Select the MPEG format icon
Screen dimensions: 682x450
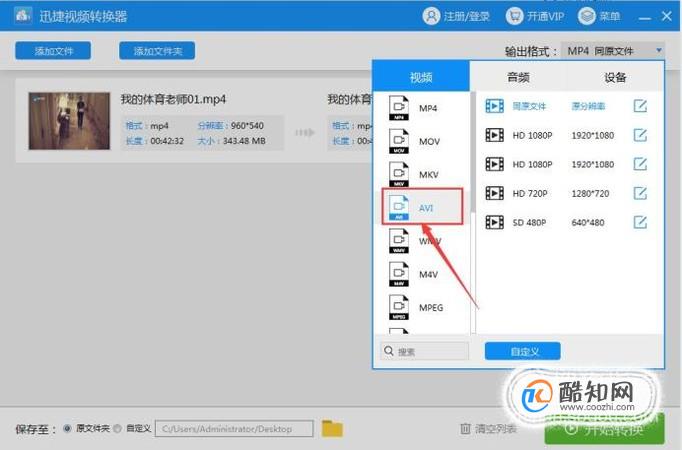click(399, 307)
